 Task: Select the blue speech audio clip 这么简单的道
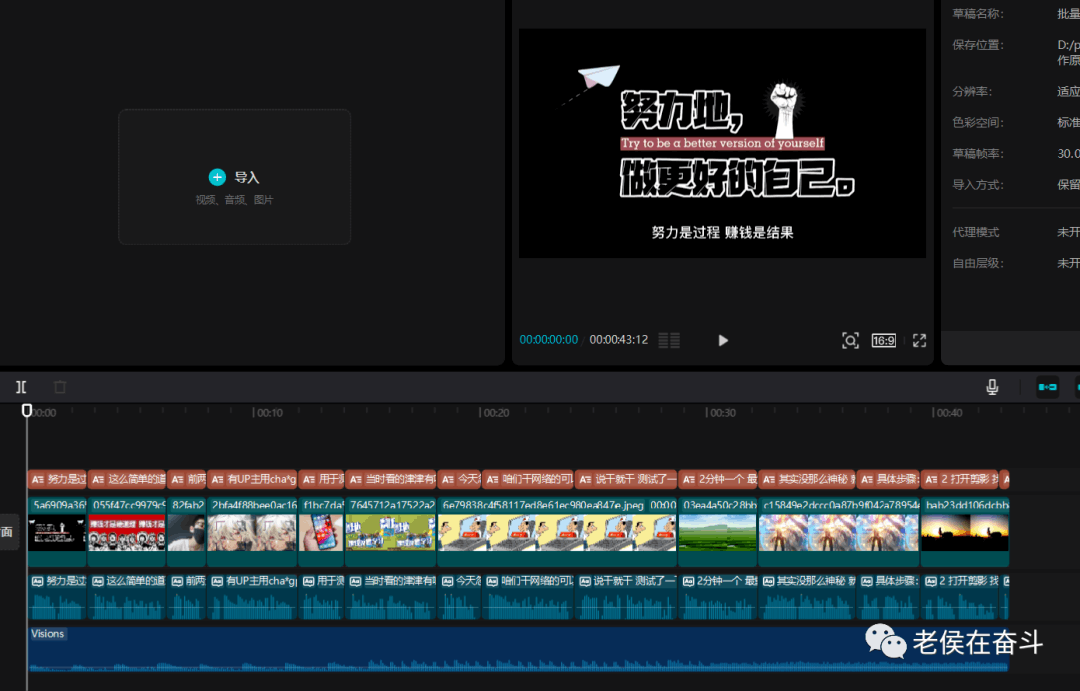(x=127, y=596)
